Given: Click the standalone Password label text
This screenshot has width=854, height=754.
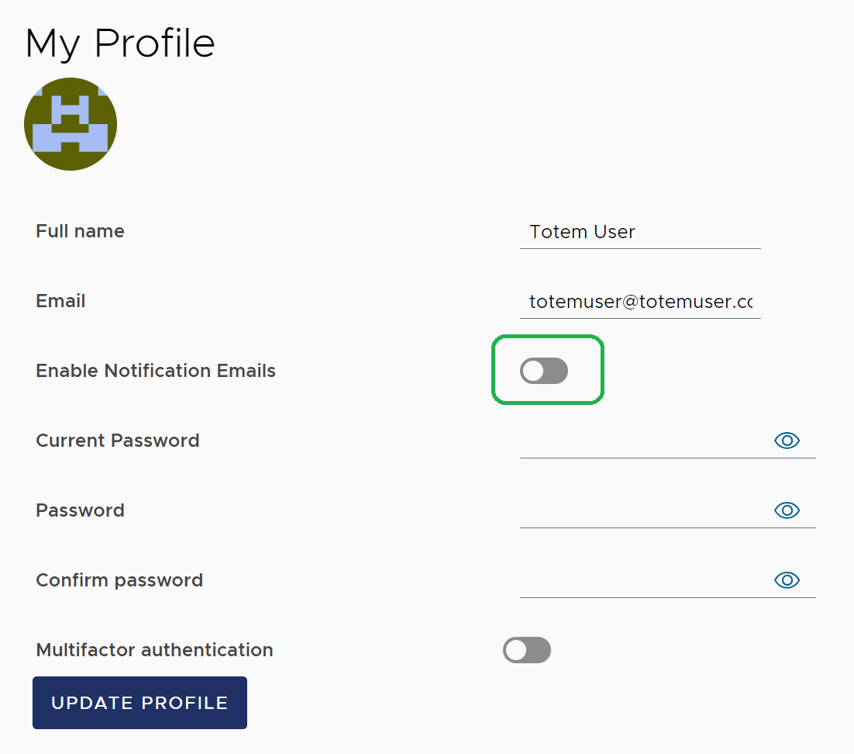Looking at the screenshot, I should point(80,511).
